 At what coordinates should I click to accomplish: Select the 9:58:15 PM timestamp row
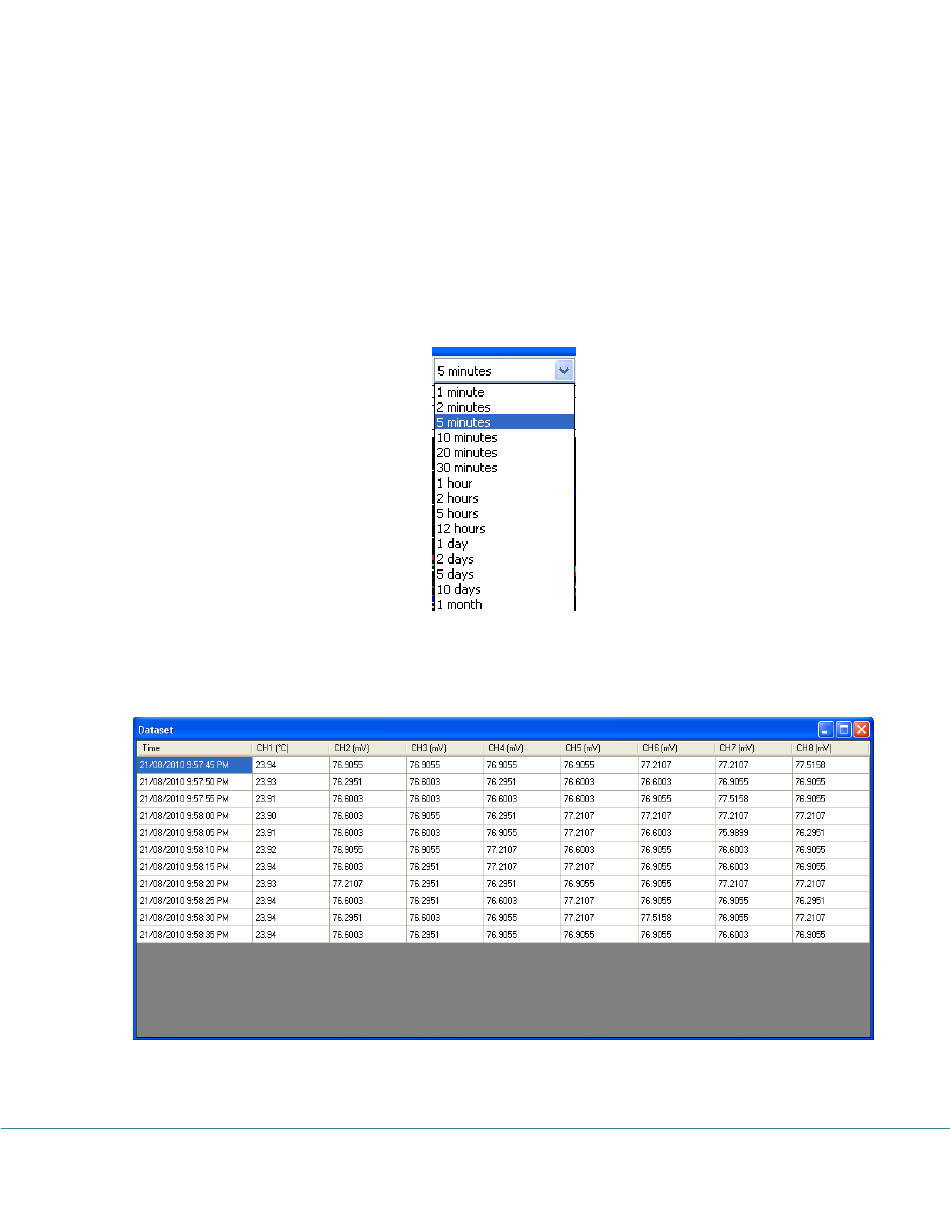click(194, 866)
